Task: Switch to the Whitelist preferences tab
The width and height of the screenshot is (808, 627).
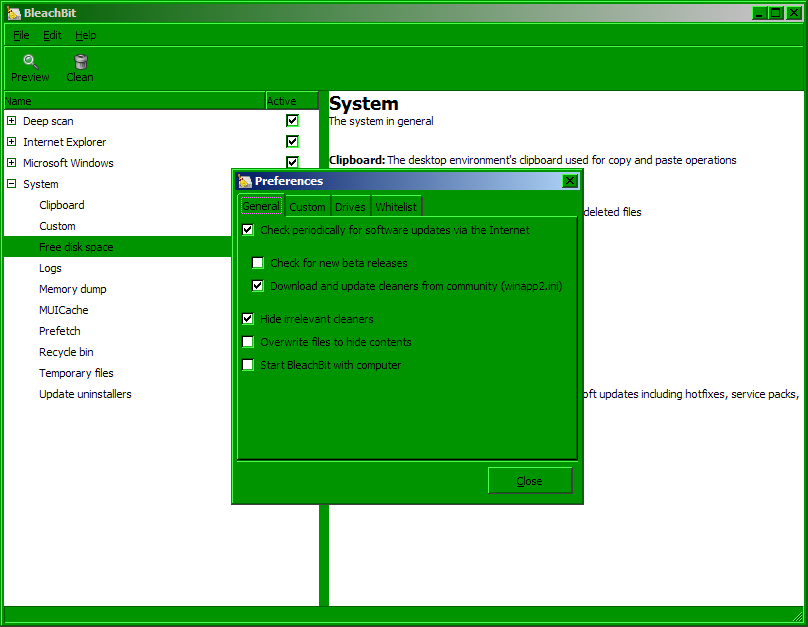Action: click(x=396, y=207)
